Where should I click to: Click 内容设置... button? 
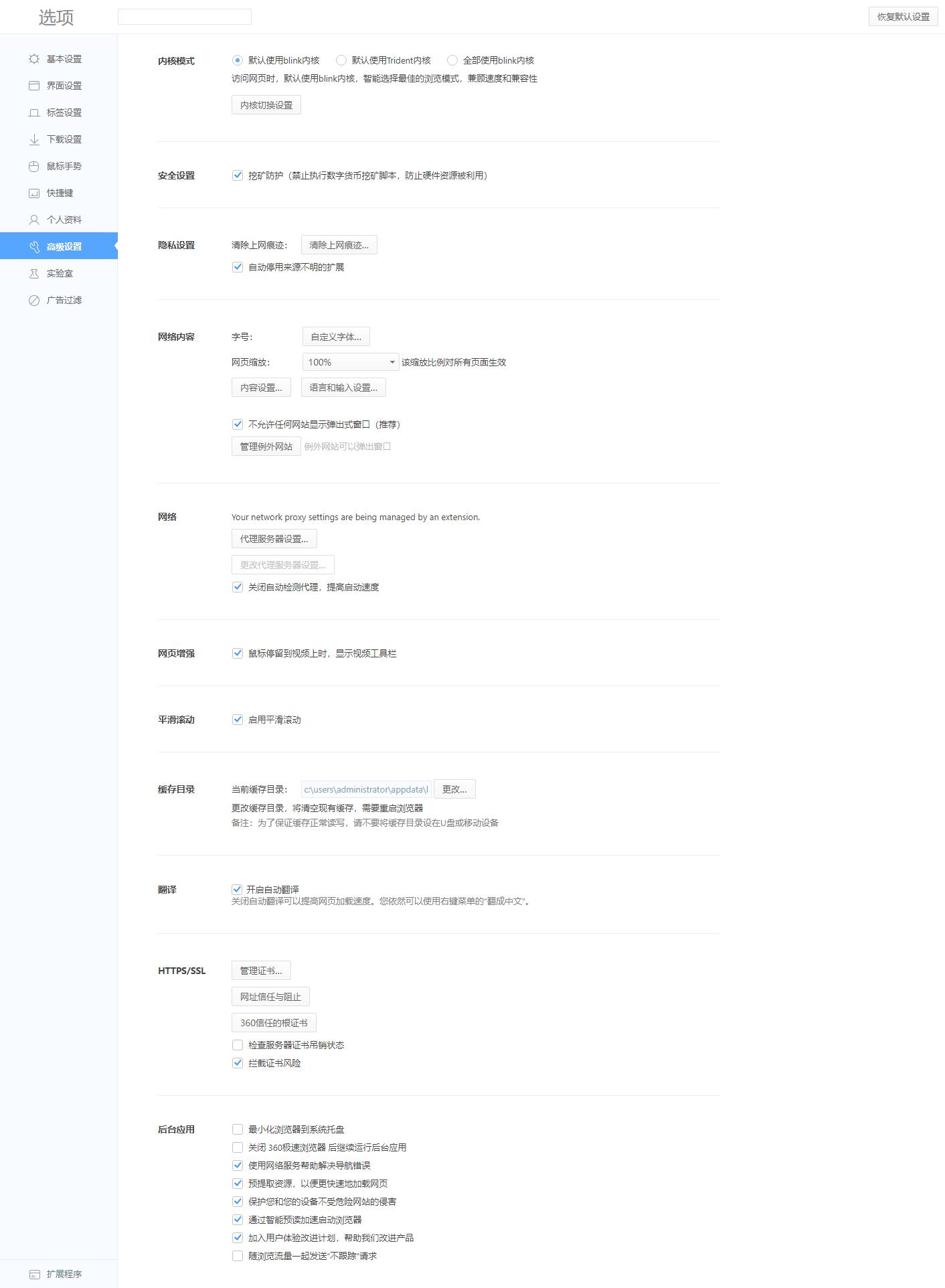[261, 388]
